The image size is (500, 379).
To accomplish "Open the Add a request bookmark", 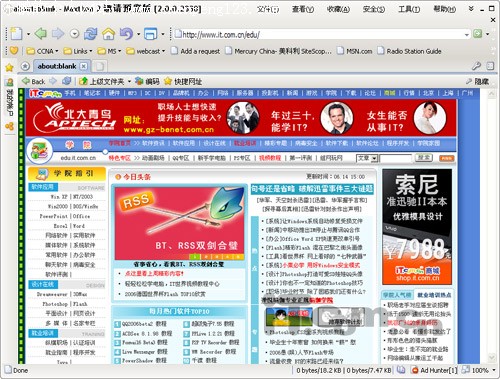I will point(195,51).
